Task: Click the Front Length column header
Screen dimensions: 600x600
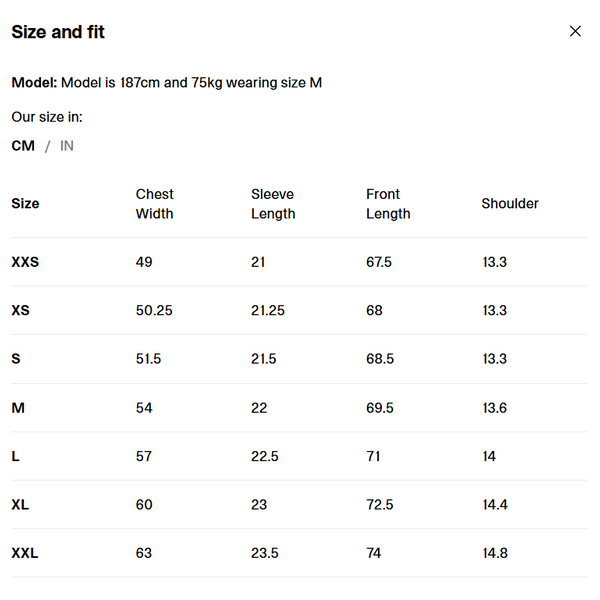Action: [388, 204]
